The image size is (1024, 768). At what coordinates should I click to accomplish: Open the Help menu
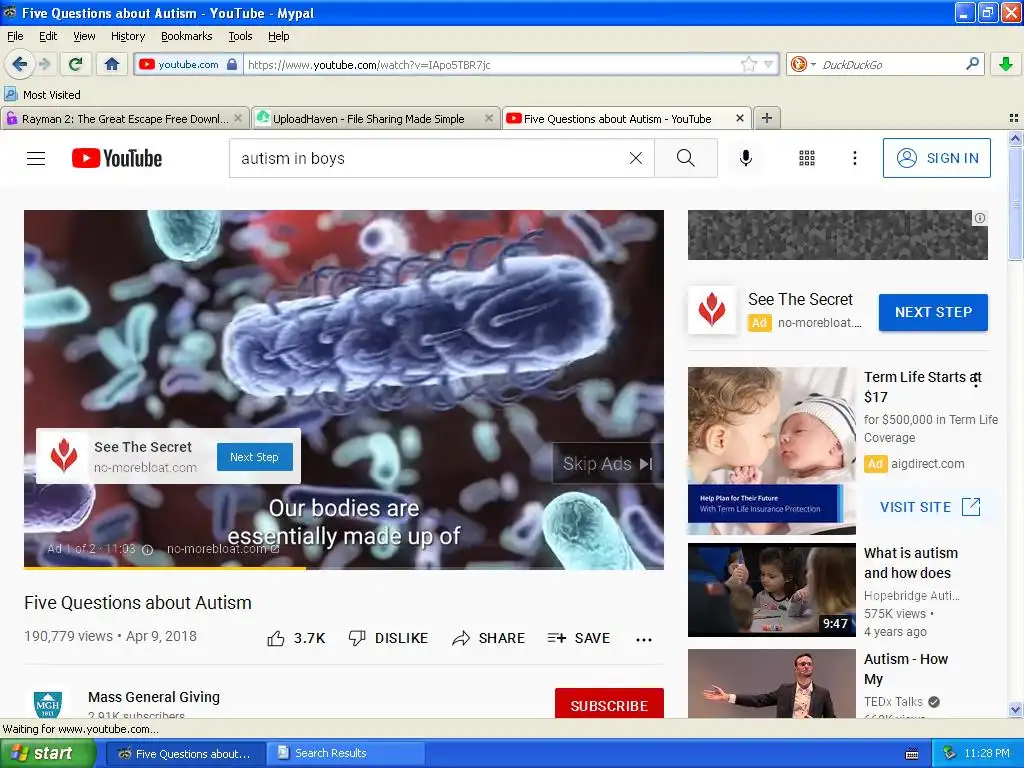[x=278, y=36]
